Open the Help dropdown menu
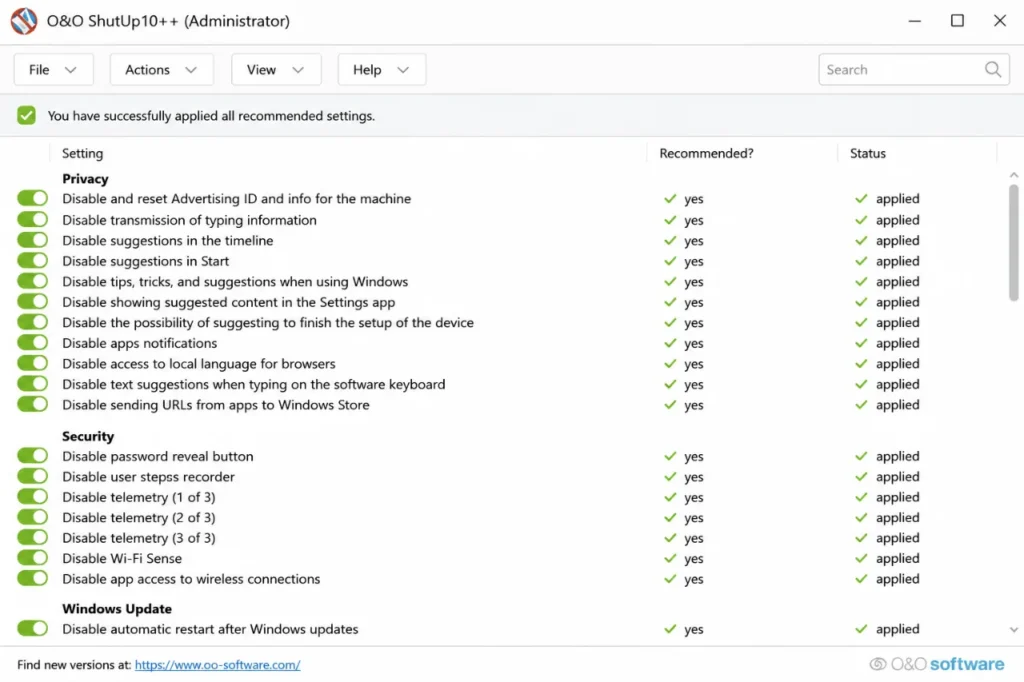This screenshot has height=682, width=1024. (381, 69)
